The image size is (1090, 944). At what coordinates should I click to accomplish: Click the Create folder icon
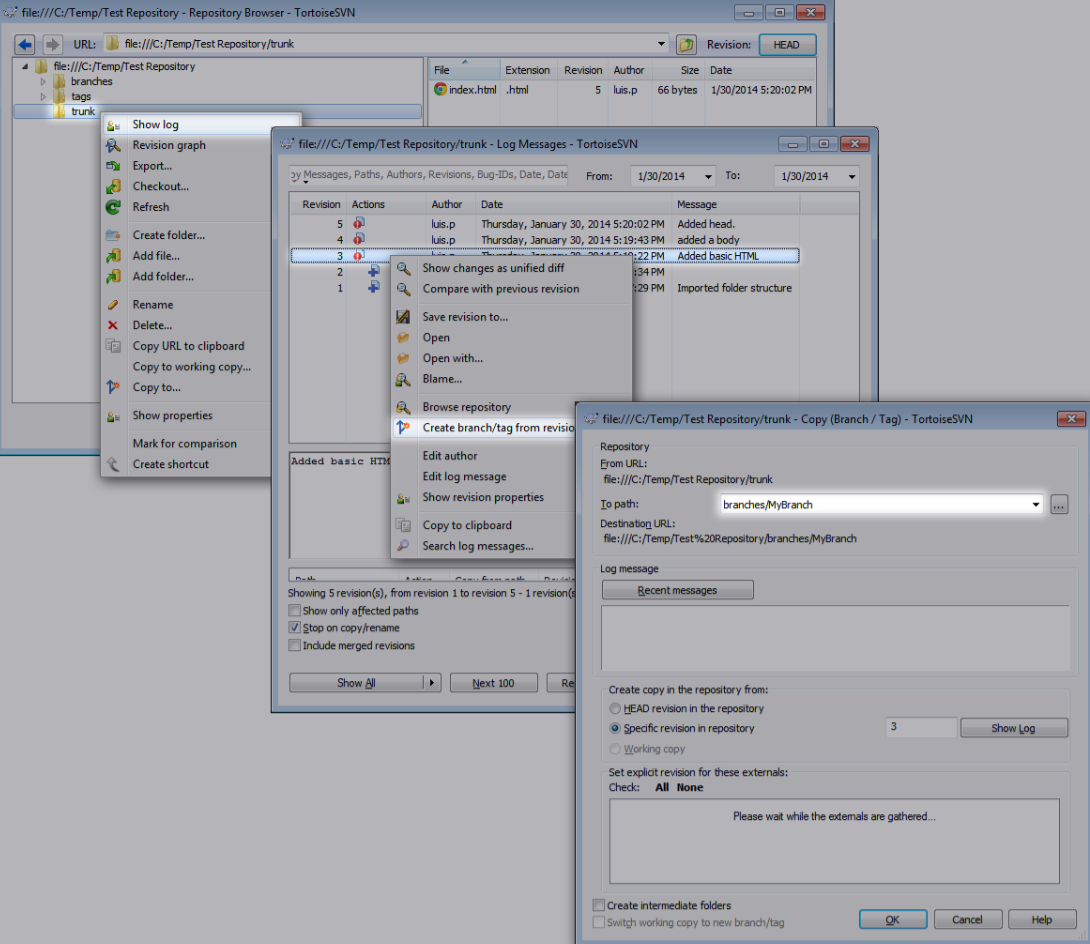click(113, 235)
